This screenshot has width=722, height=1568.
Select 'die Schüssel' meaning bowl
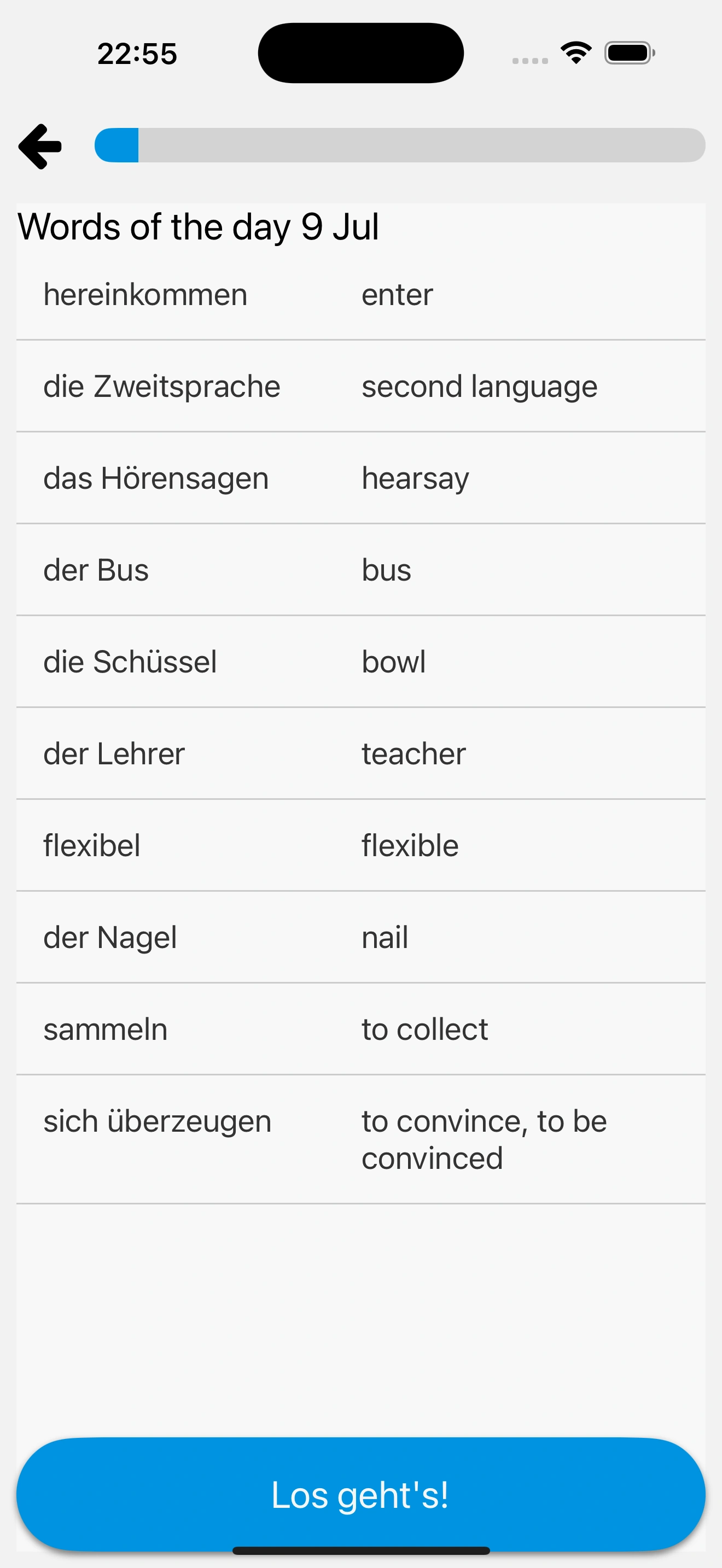click(x=130, y=662)
